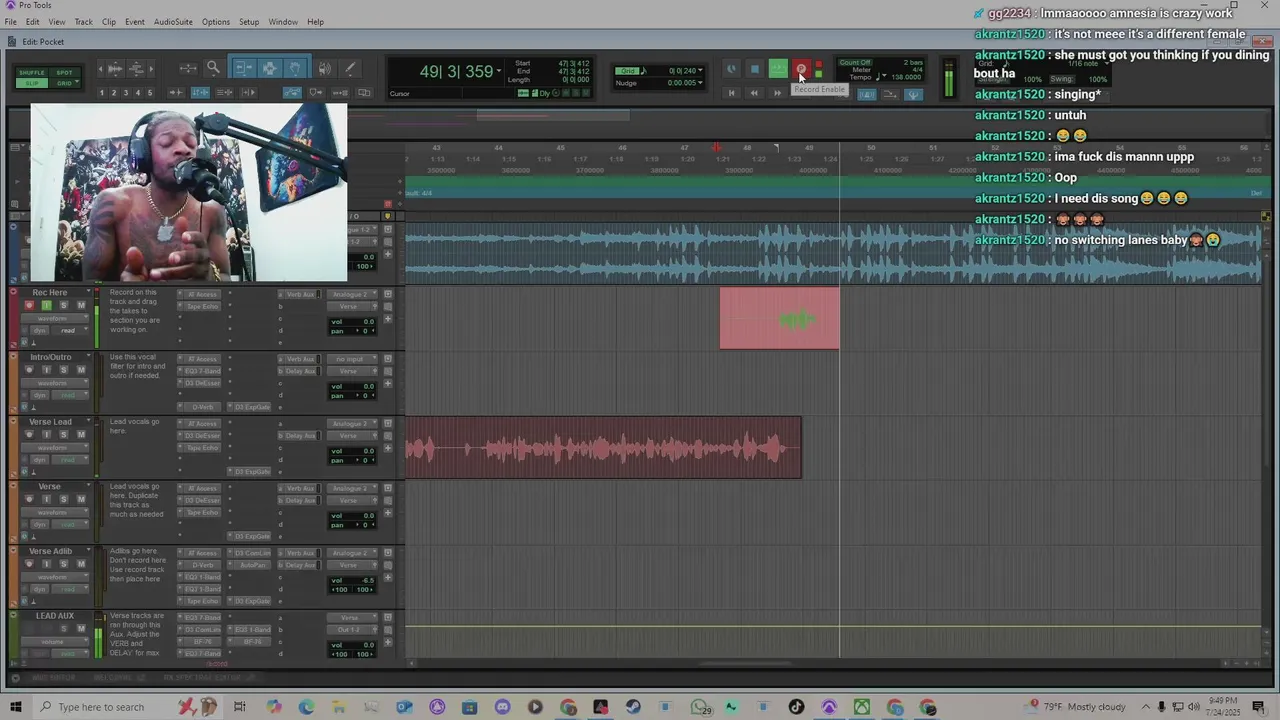The image size is (1280, 720).
Task: Open Intro/Outro no input selector
Action: point(352,359)
